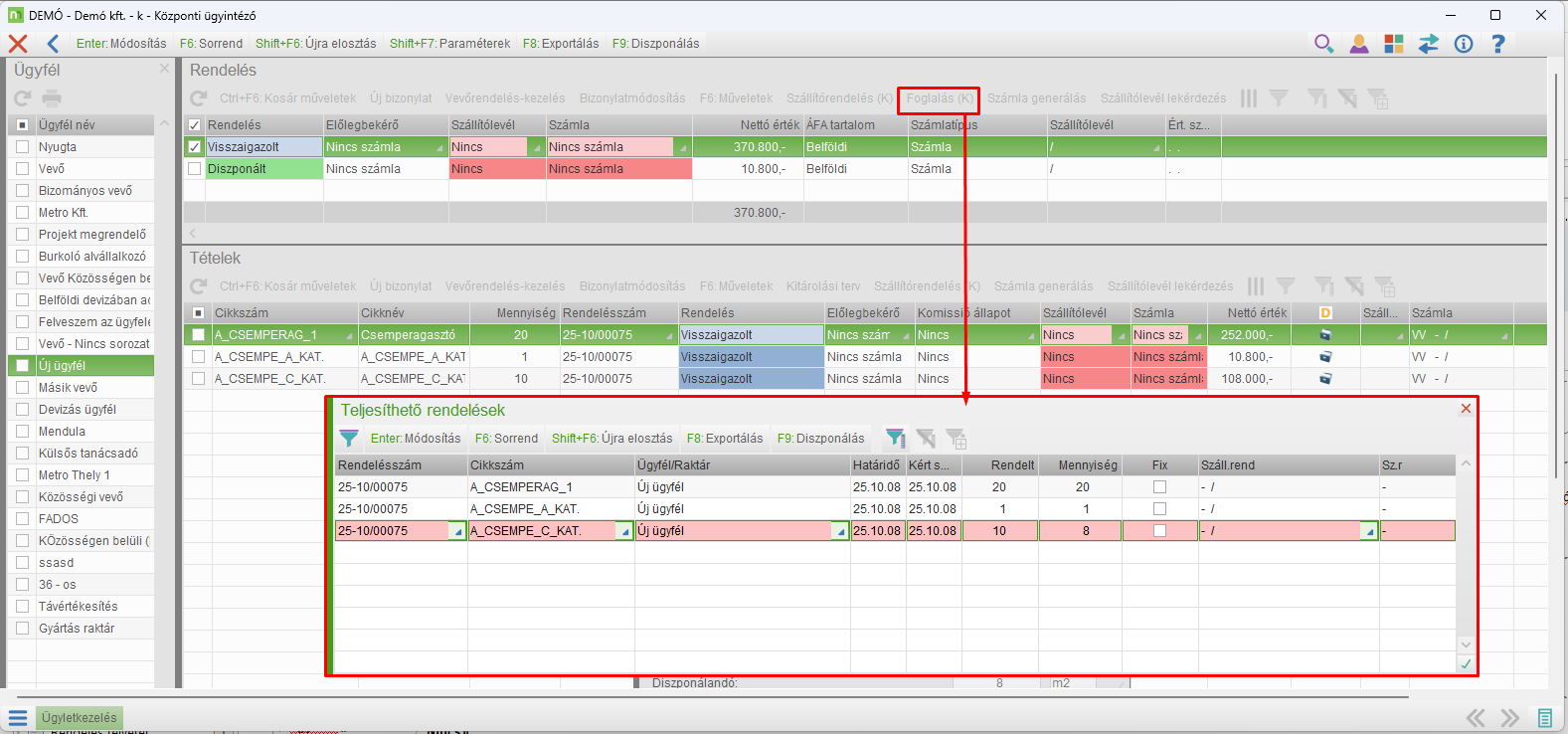The width and height of the screenshot is (1568, 734).
Task: Uncheck the Visszaigazolt order row checkbox
Action: click(x=195, y=147)
